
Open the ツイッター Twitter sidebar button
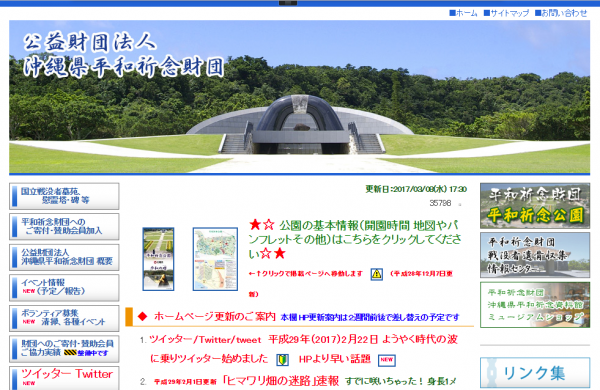[64, 378]
